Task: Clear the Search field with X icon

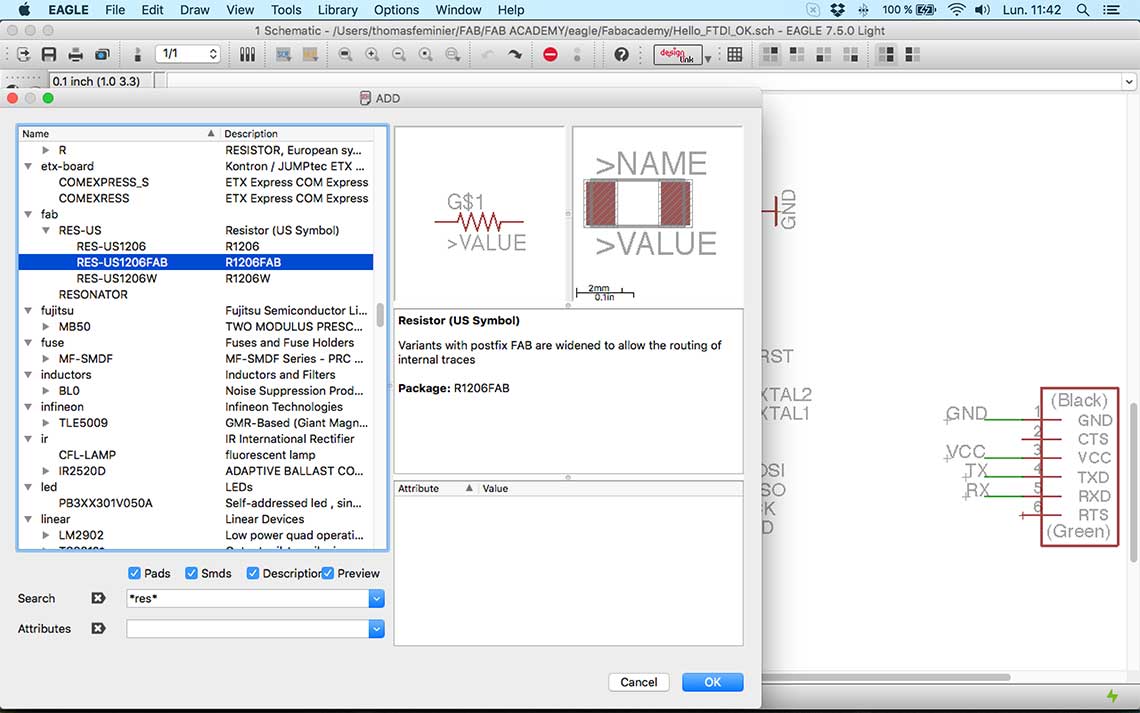Action: pyautogui.click(x=98, y=598)
